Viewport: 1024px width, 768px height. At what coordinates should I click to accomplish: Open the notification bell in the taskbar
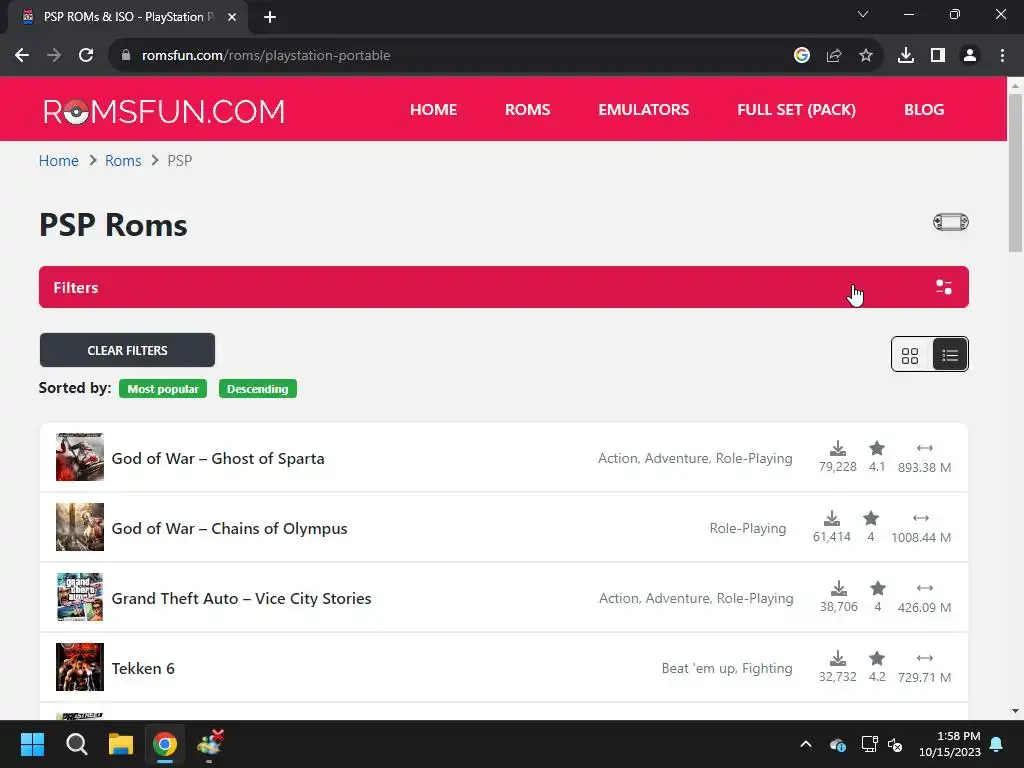click(x=997, y=744)
